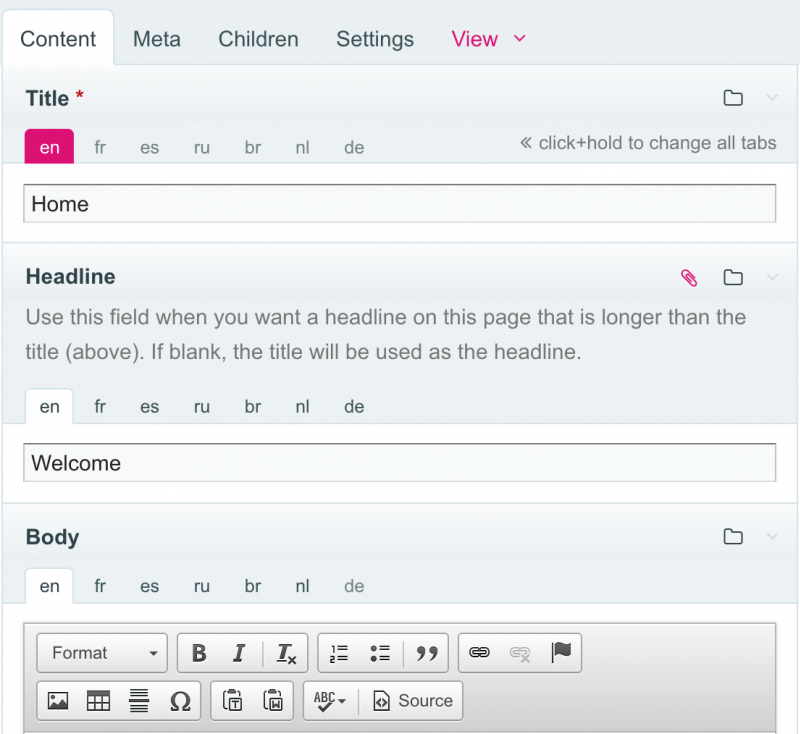
Task: Click the View link tab
Action: (474, 39)
